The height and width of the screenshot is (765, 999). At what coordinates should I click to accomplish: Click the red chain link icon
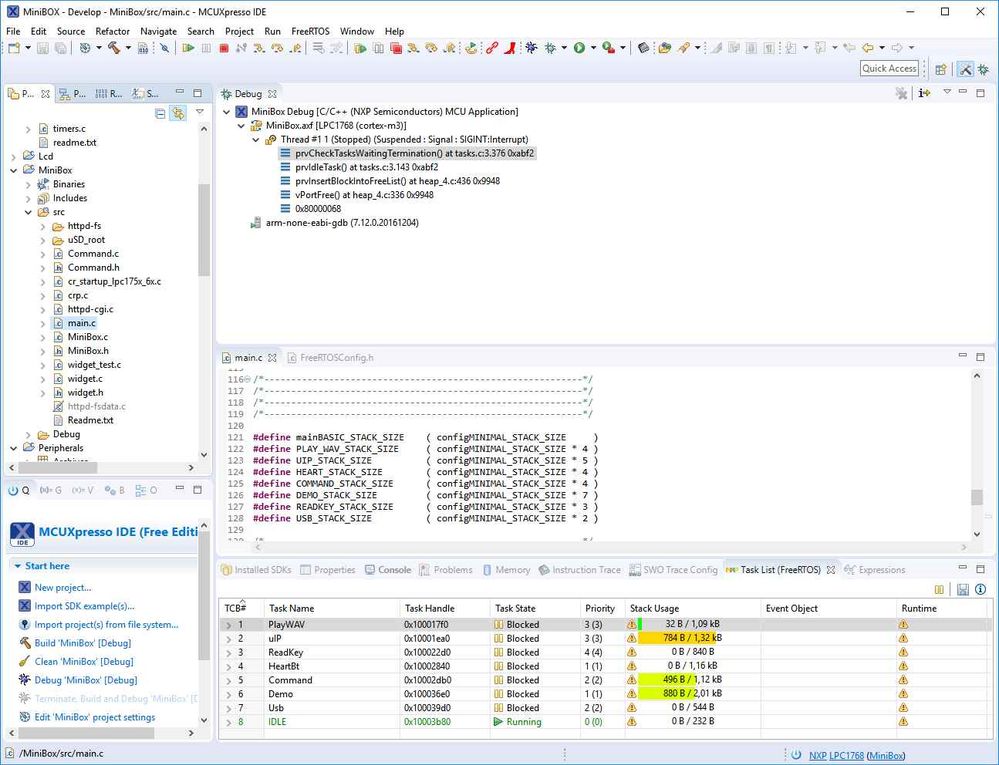coord(491,48)
